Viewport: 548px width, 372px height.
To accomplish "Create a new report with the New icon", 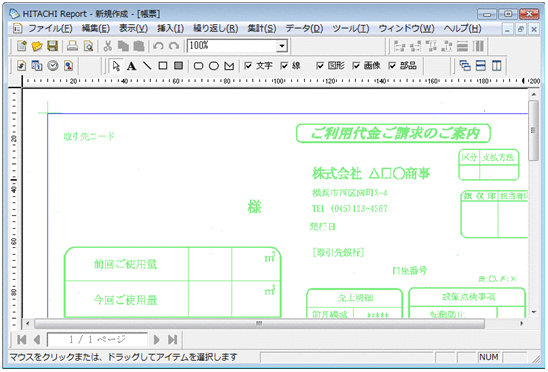I will (x=22, y=46).
